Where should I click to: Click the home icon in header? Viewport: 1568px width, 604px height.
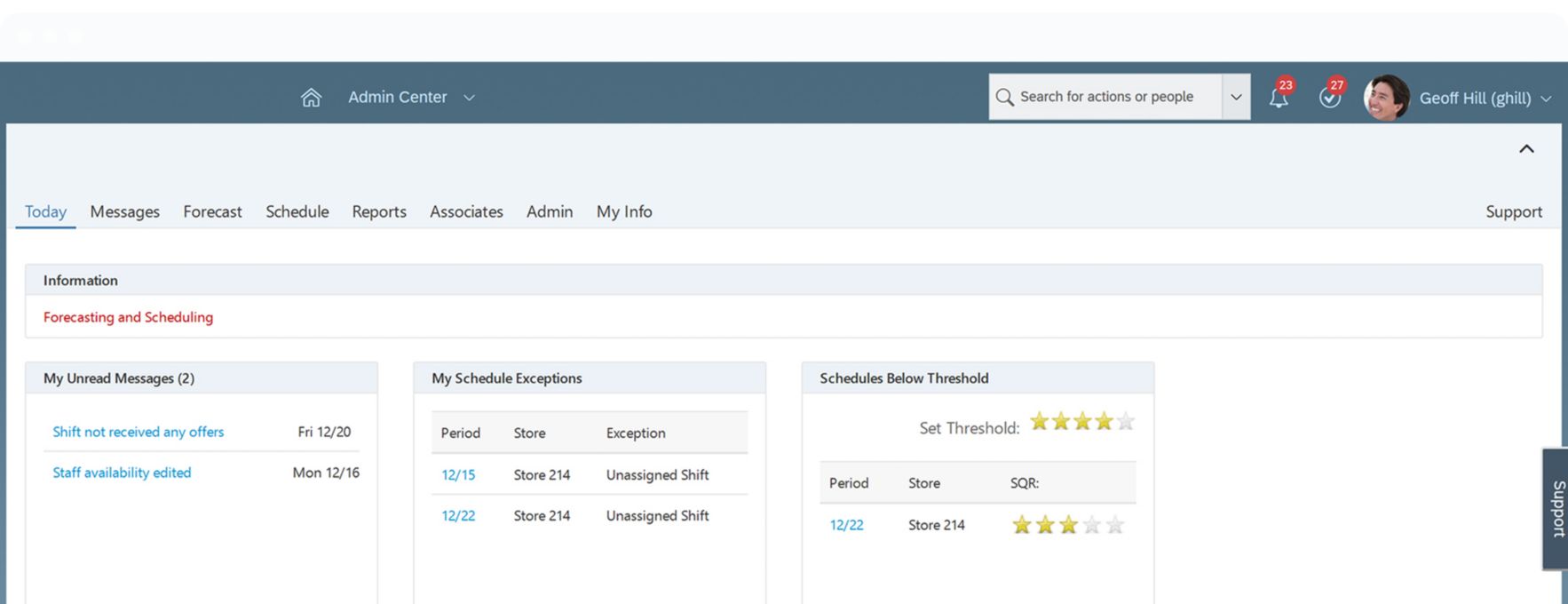(311, 98)
